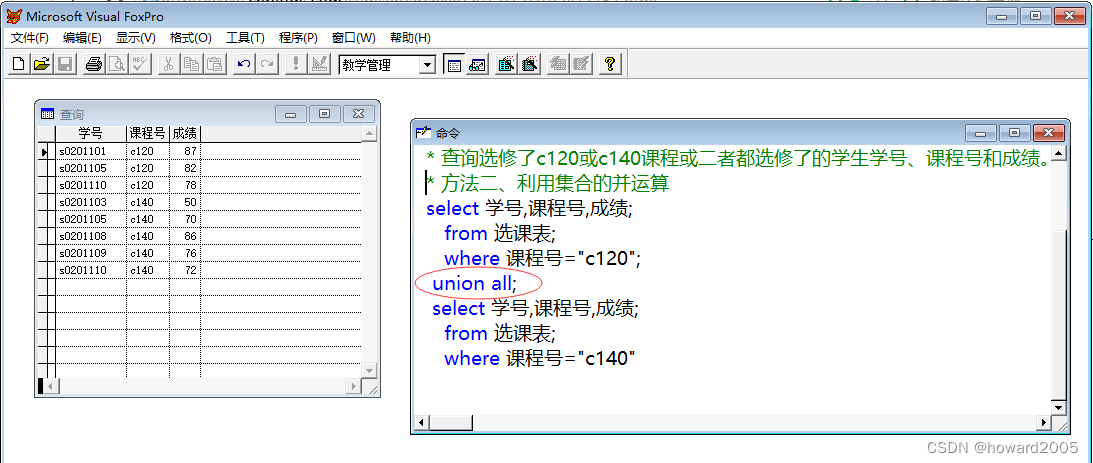Click the where 课程号="c120" line
Image resolution: width=1093 pixels, height=463 pixels.
tap(542, 259)
